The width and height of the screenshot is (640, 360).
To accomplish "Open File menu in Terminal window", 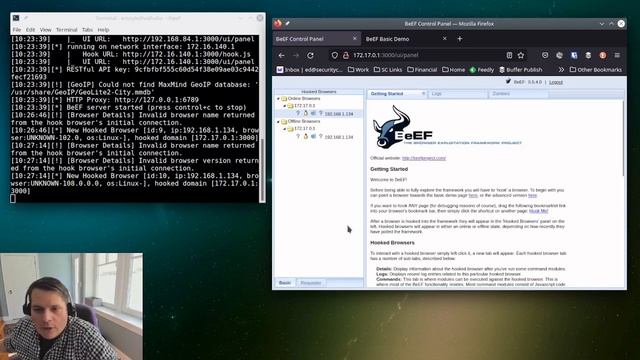I will 17,30.
